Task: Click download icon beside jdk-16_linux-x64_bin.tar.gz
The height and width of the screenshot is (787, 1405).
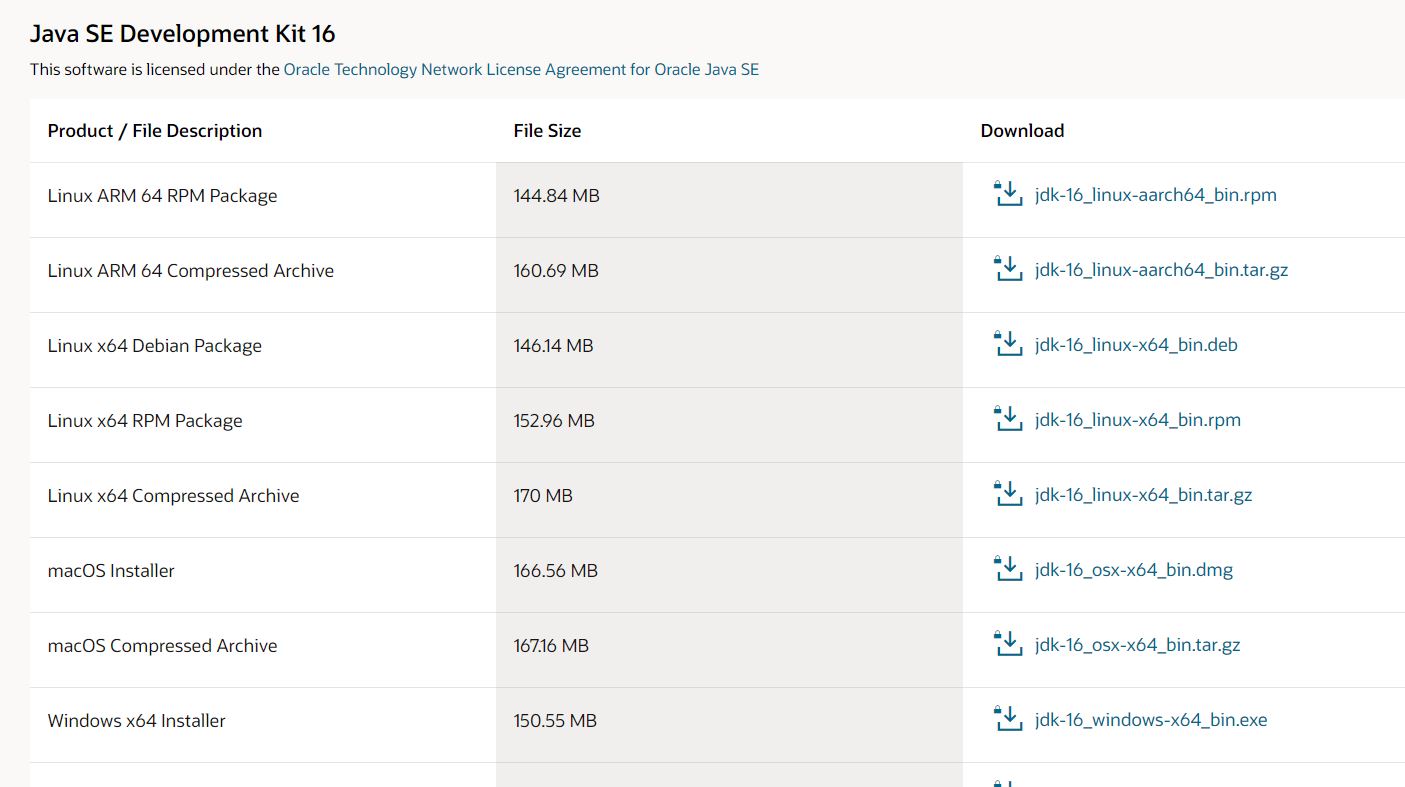Action: tap(1008, 494)
